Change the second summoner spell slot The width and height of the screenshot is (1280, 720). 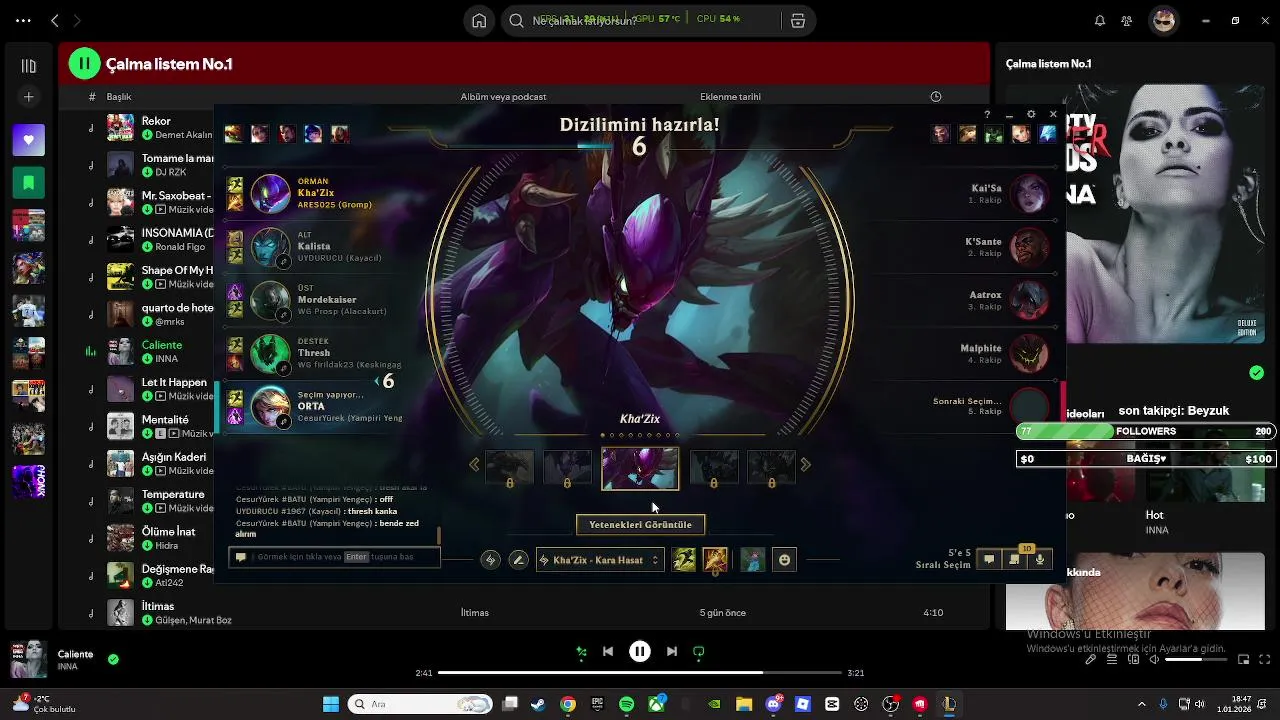tap(715, 560)
